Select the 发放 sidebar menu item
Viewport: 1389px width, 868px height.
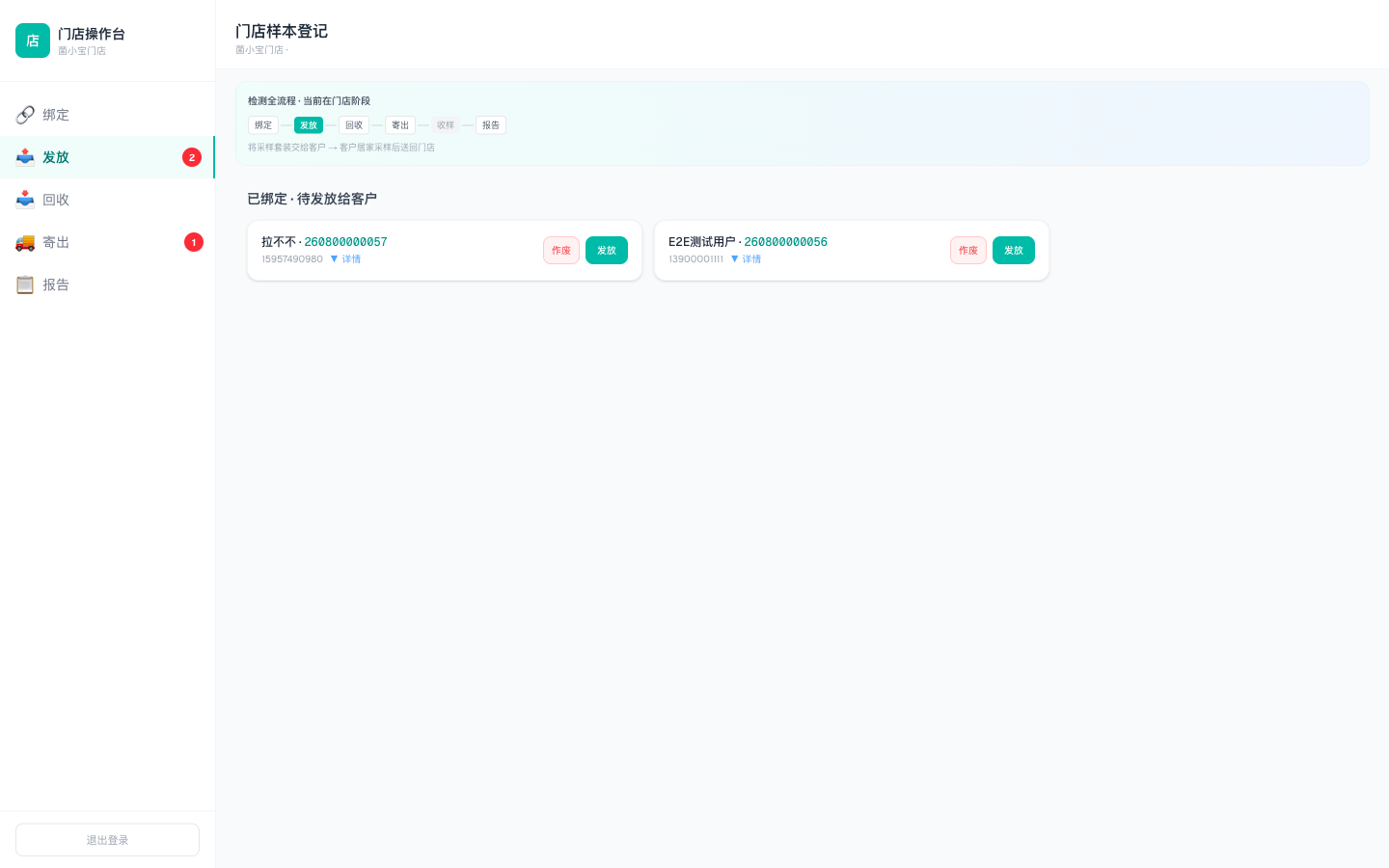pyautogui.click(x=107, y=157)
